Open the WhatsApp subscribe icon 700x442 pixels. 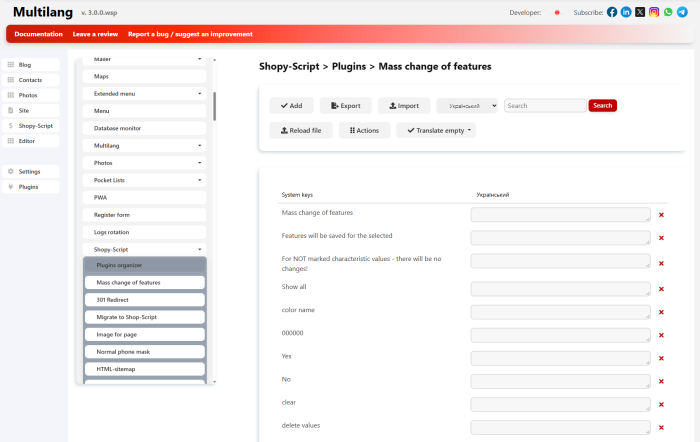coord(668,12)
